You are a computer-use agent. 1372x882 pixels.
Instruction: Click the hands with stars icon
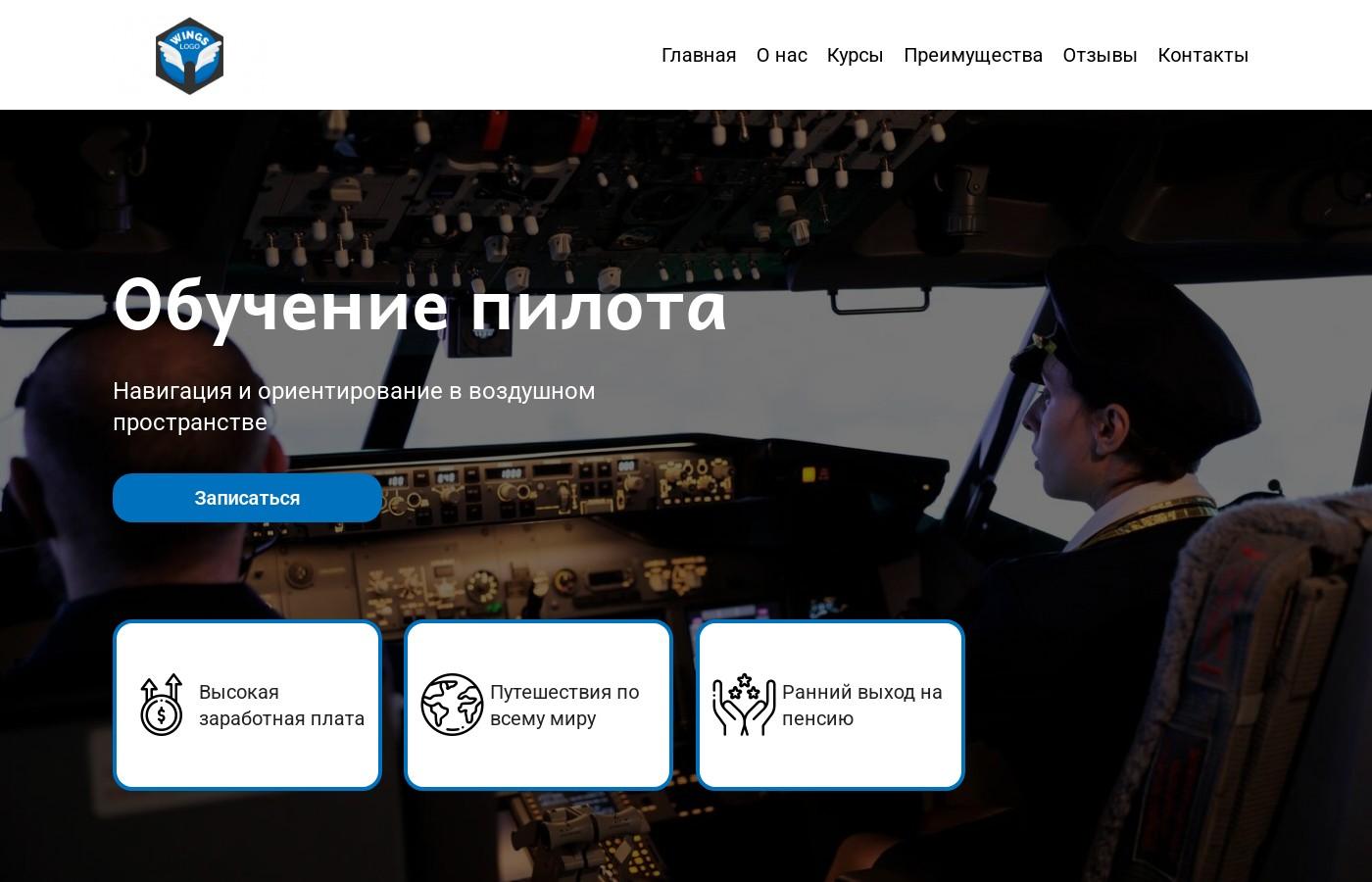coord(743,705)
